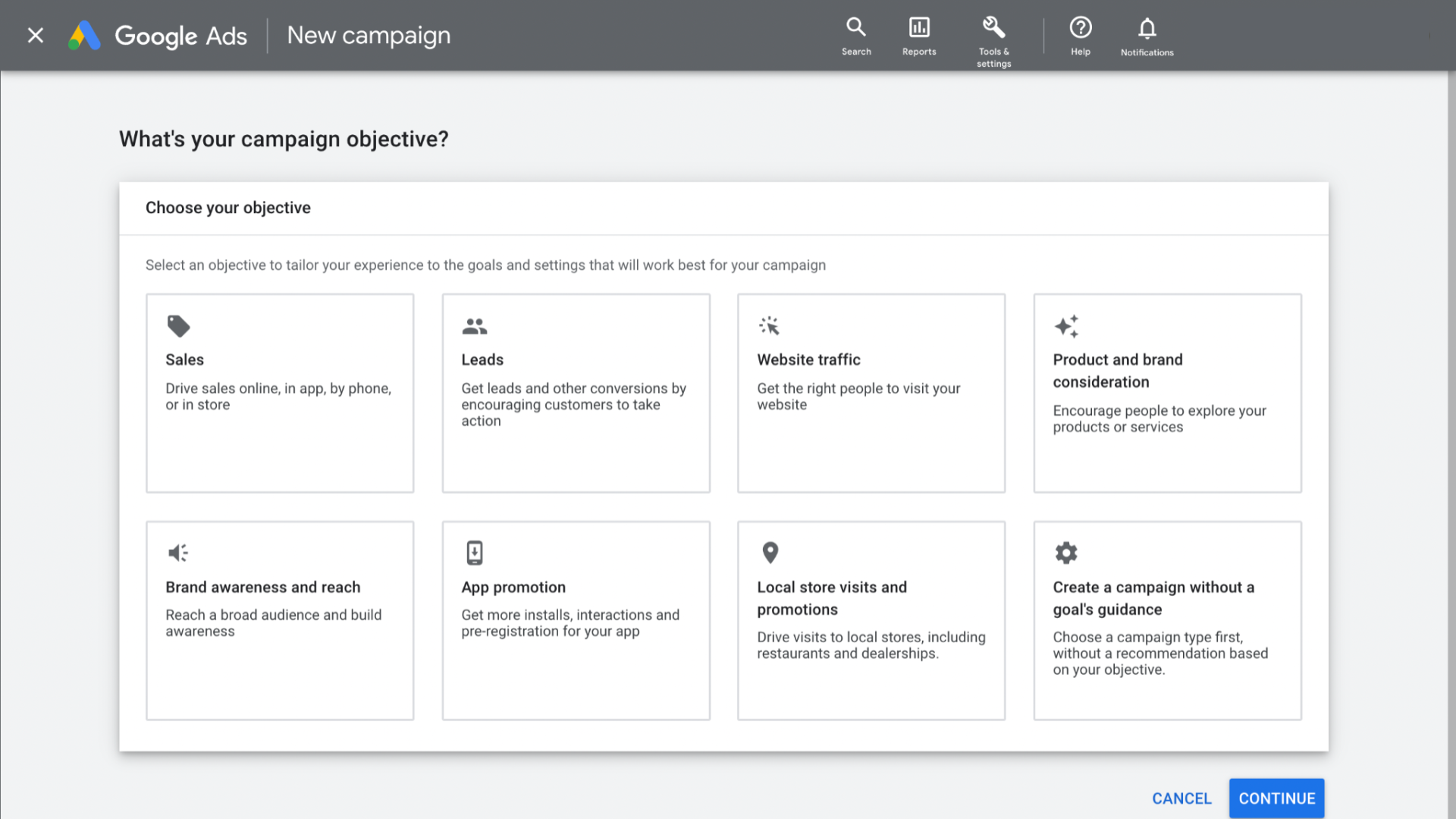Close the New campaign page

36,36
